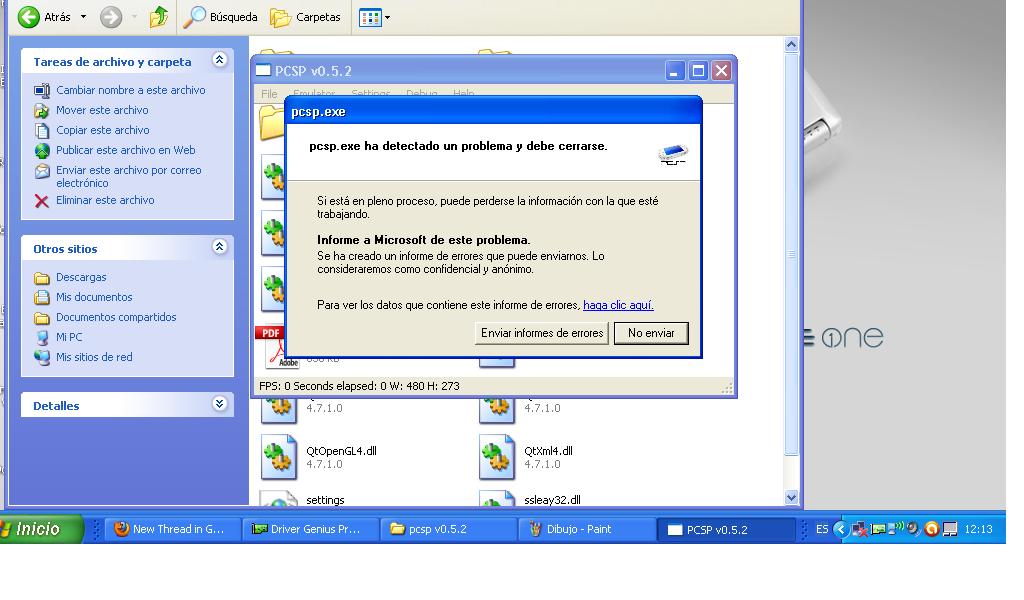Screen dimensions: 1024x600
Task: Select the Adobe PDF file icon
Action: coord(277,347)
